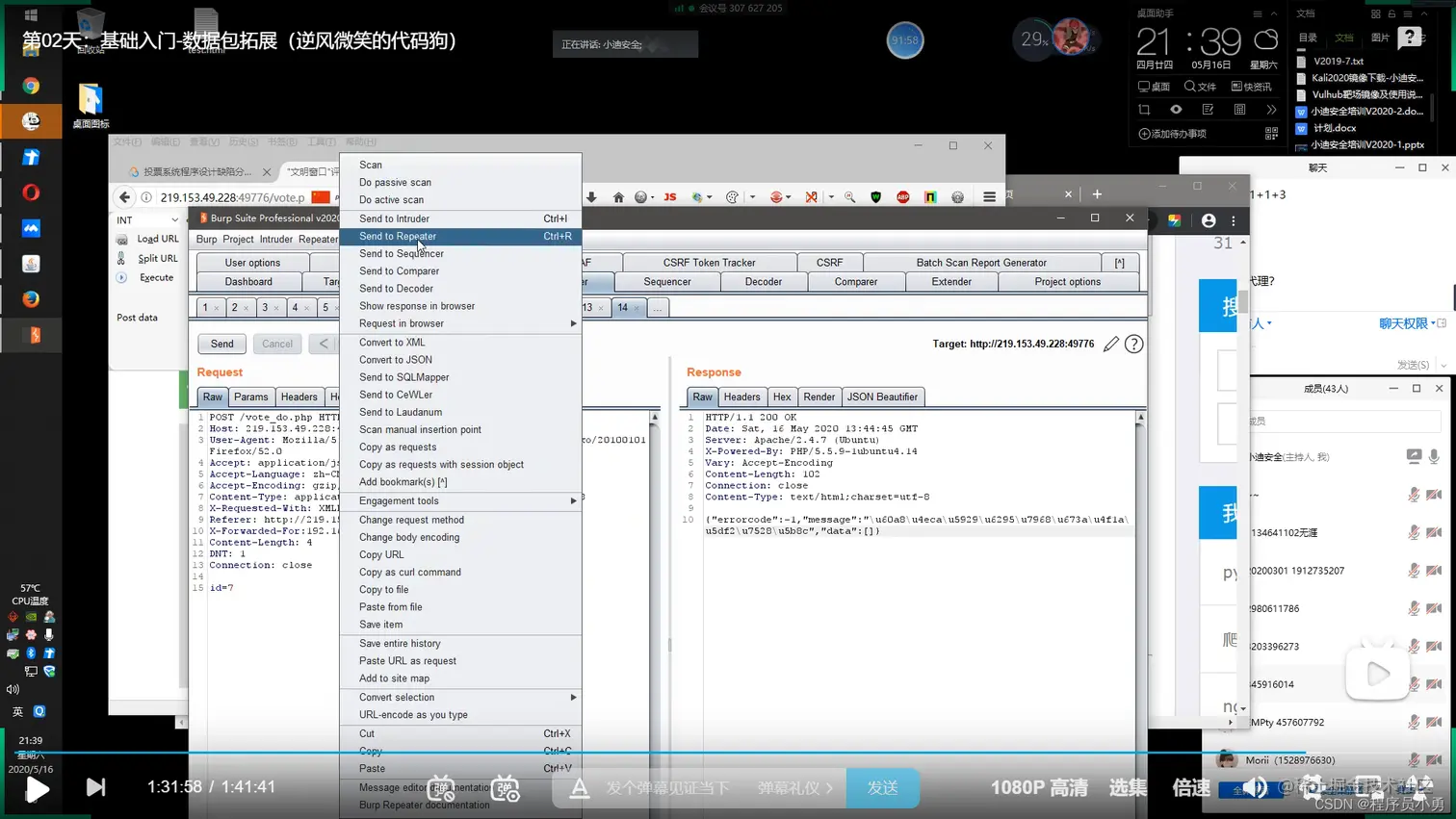Image resolution: width=1456 pixels, height=819 pixels.
Task: Open the Burp menu in menu bar
Action: [x=206, y=240]
